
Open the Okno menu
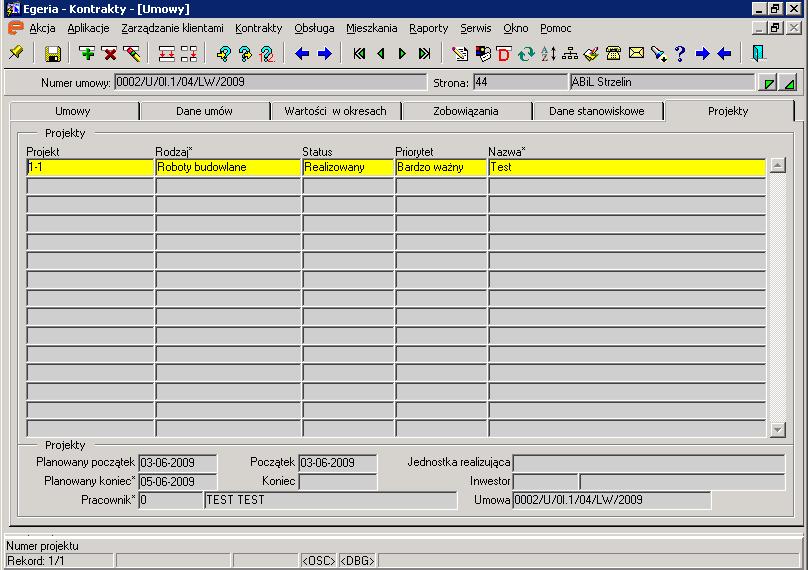[516, 28]
